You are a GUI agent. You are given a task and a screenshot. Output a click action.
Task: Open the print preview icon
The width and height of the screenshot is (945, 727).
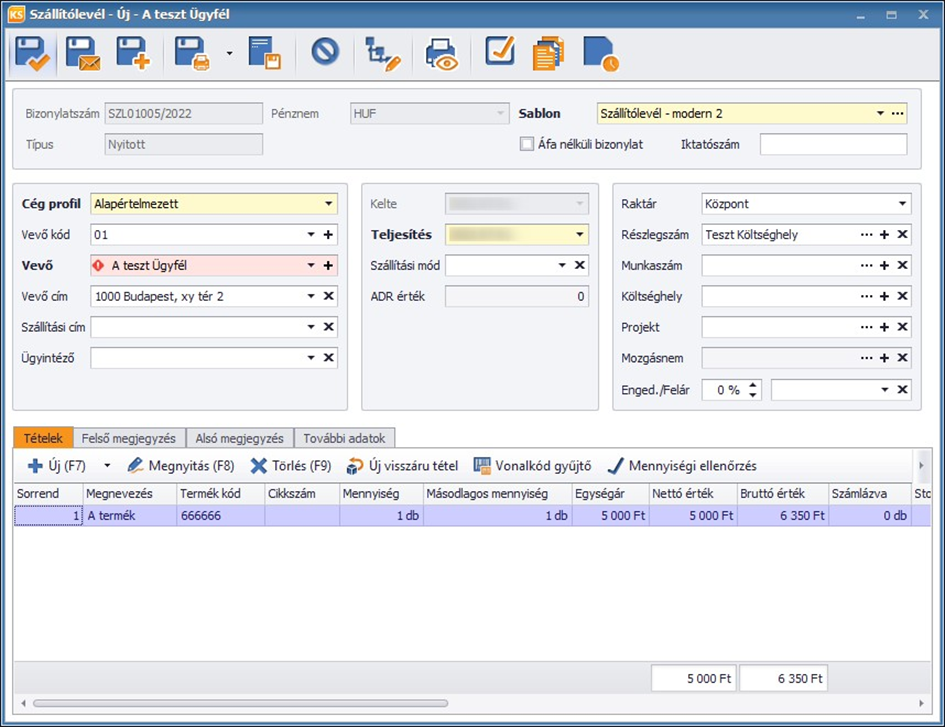click(x=441, y=53)
